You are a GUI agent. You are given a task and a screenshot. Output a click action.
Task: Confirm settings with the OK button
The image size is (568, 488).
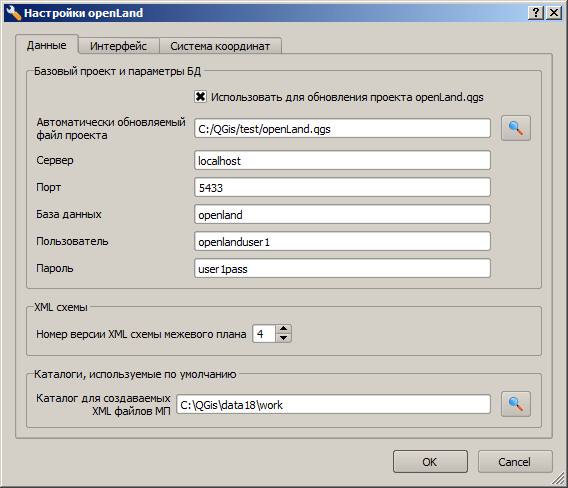click(430, 462)
